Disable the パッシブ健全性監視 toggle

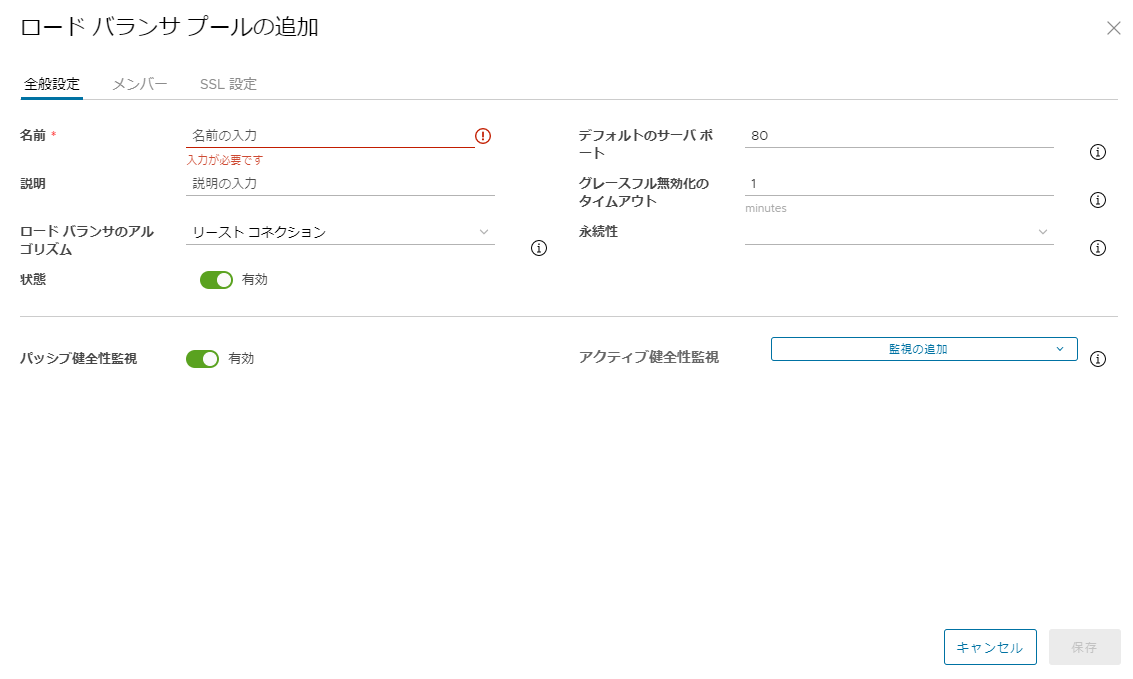[x=202, y=359]
